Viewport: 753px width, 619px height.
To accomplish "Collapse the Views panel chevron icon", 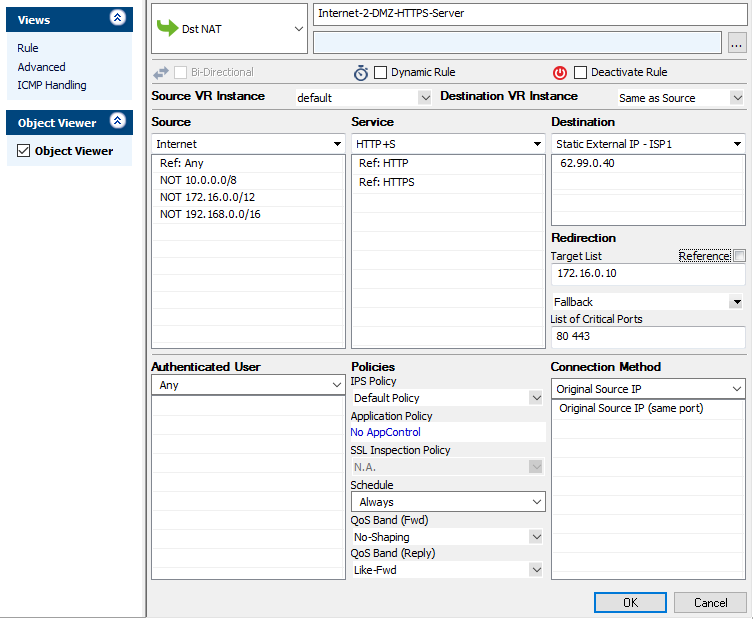I will click(x=118, y=18).
